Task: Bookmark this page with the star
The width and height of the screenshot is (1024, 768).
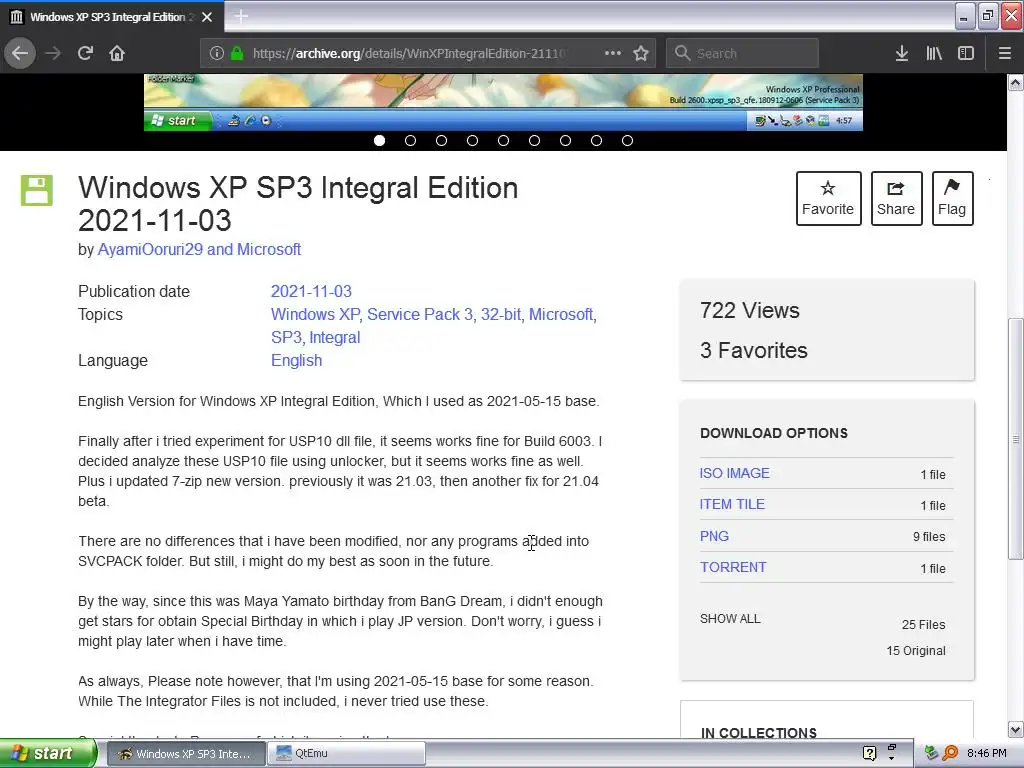Action: [641, 54]
